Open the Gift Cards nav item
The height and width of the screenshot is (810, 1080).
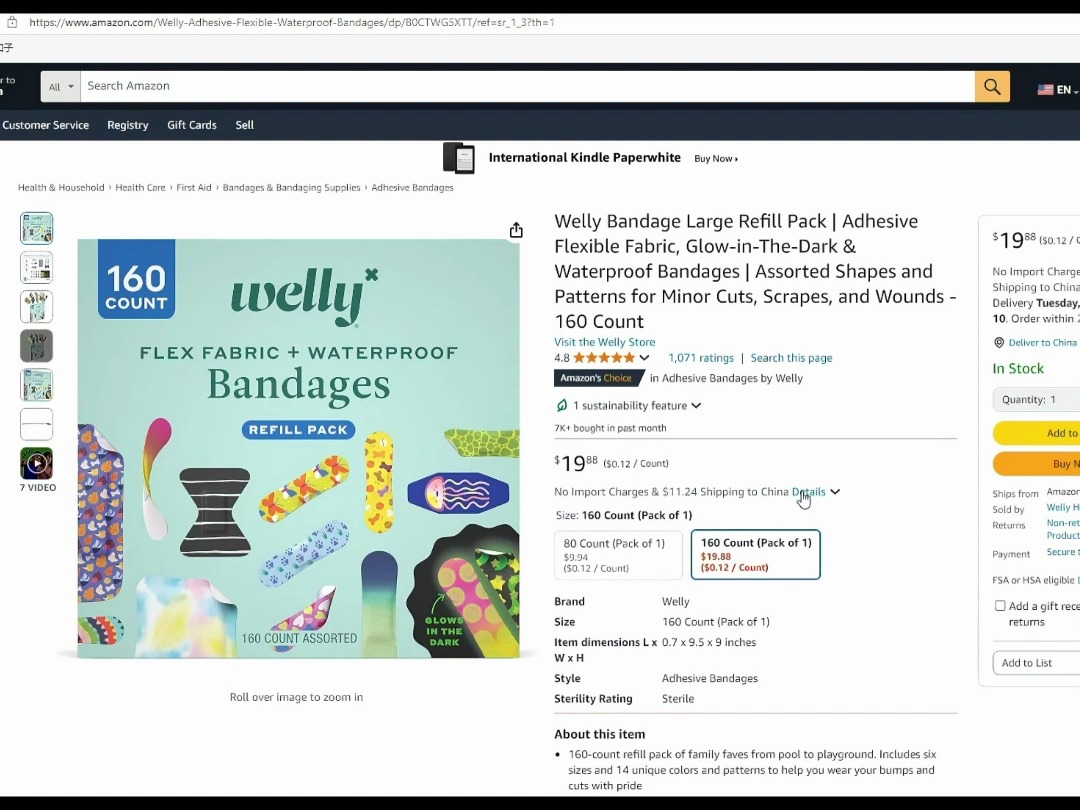point(191,125)
